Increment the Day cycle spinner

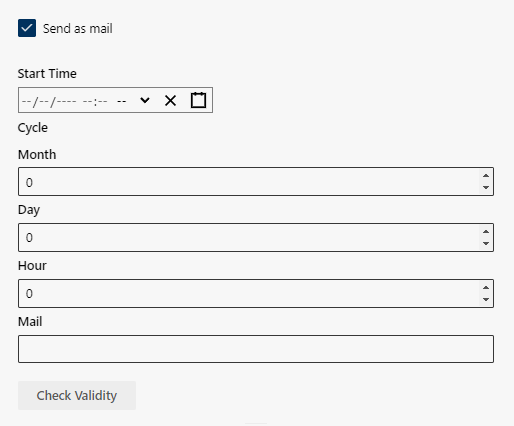pos(486,232)
